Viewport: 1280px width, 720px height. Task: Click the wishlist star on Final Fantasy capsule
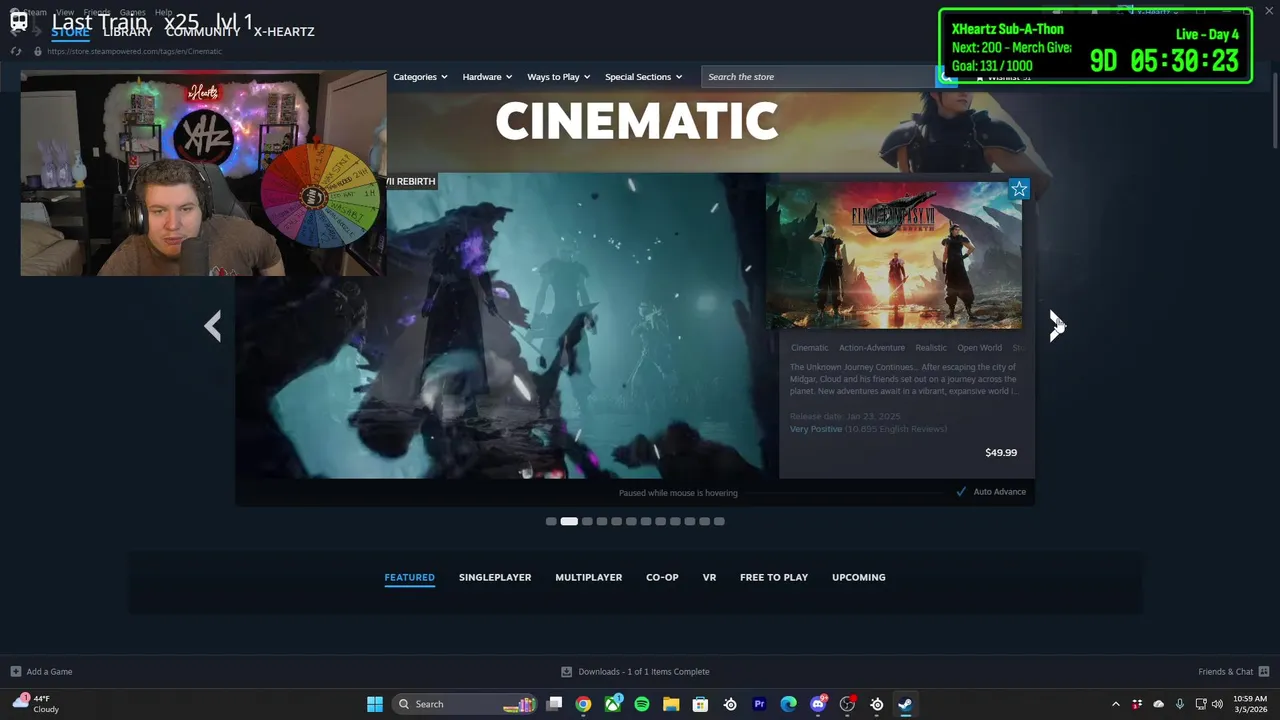[x=1018, y=189]
